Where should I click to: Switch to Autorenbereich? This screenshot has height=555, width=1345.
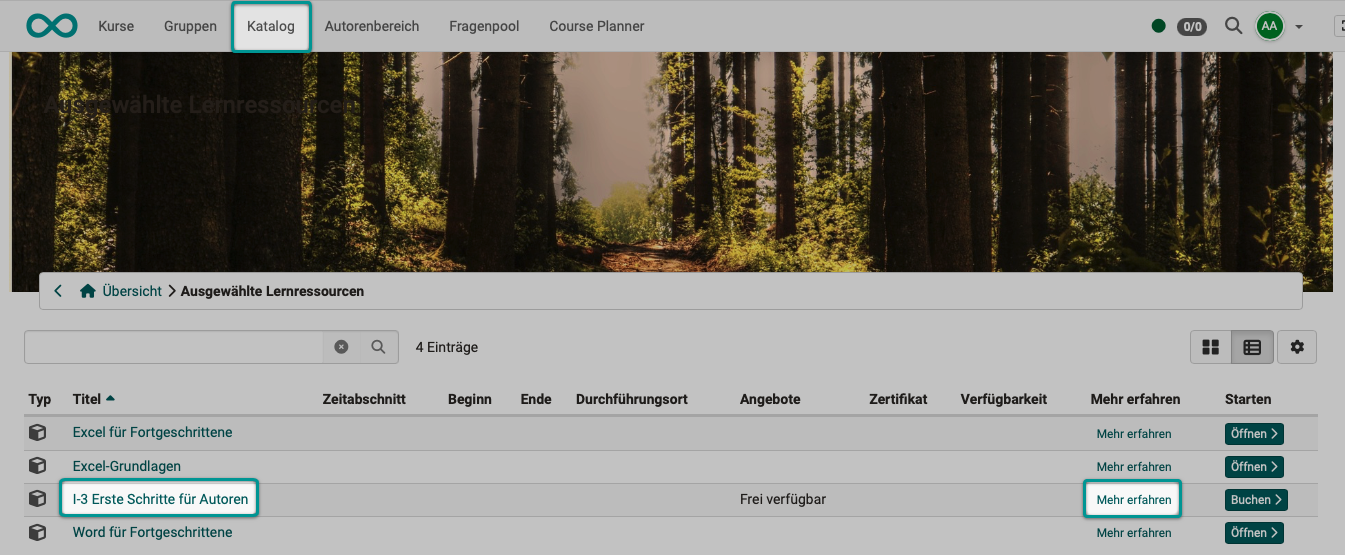[x=372, y=26]
